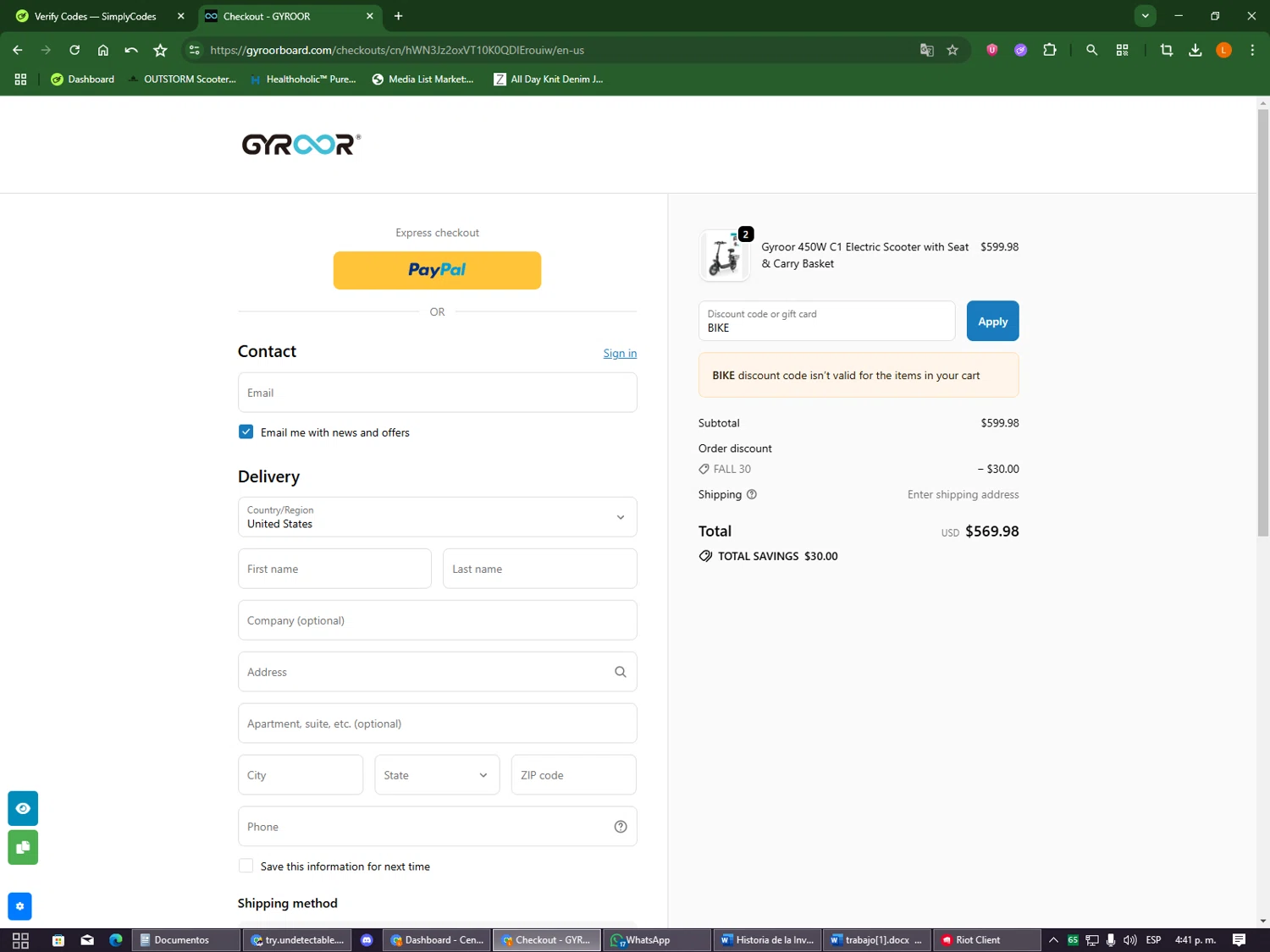Viewport: 1270px width, 952px height.
Task: Select the Checkout - GYROOR tab
Action: [290, 16]
